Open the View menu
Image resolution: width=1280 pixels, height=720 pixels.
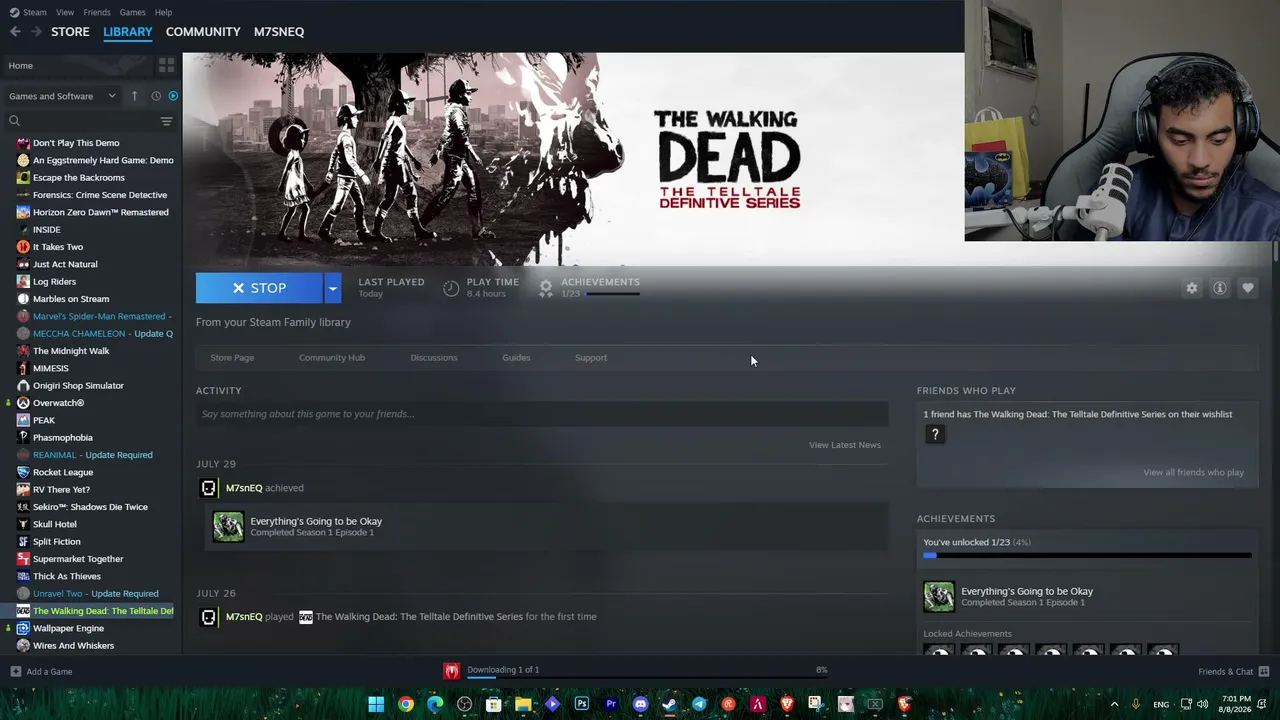point(65,12)
